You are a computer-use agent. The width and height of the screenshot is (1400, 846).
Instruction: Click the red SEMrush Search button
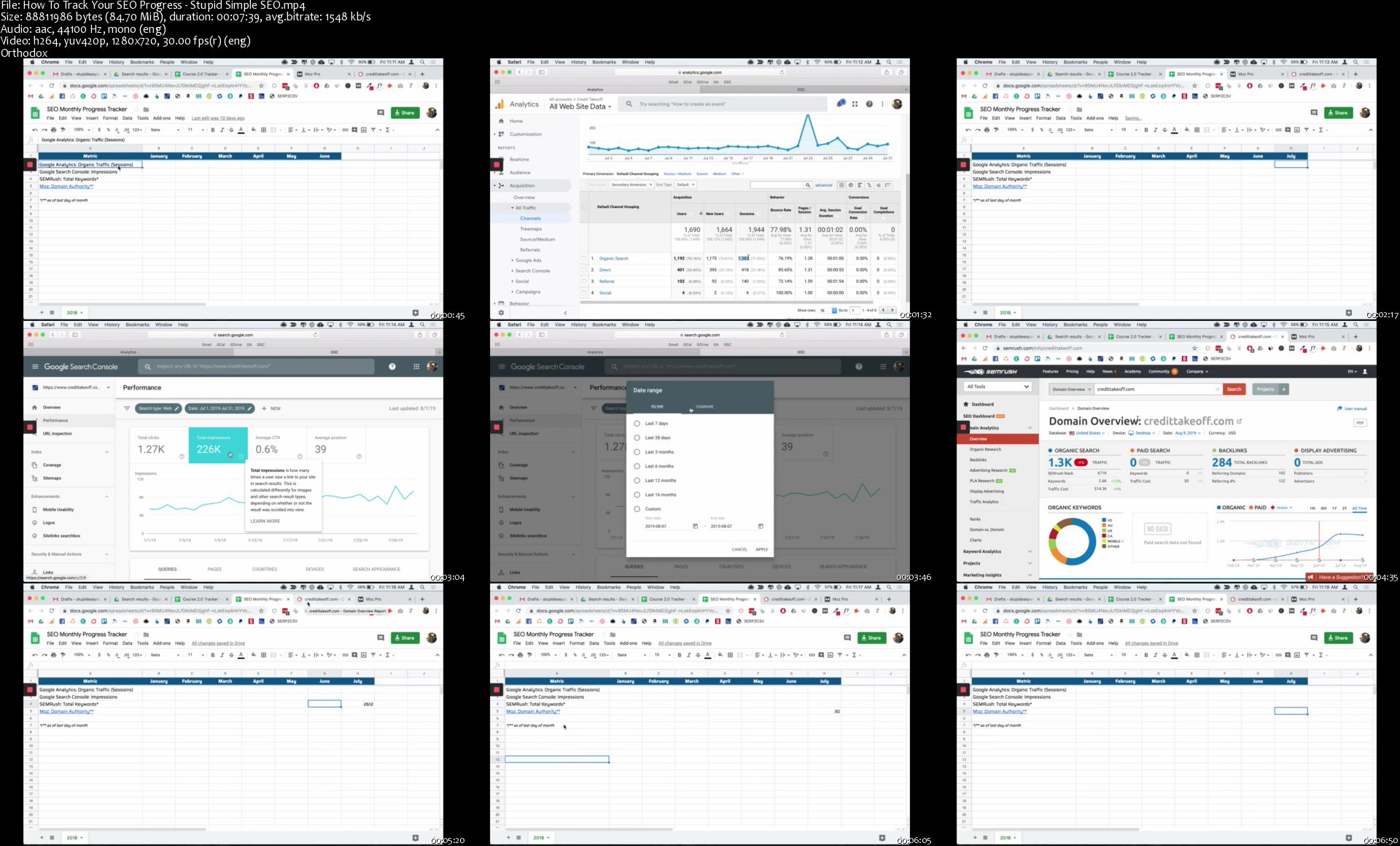click(1234, 389)
